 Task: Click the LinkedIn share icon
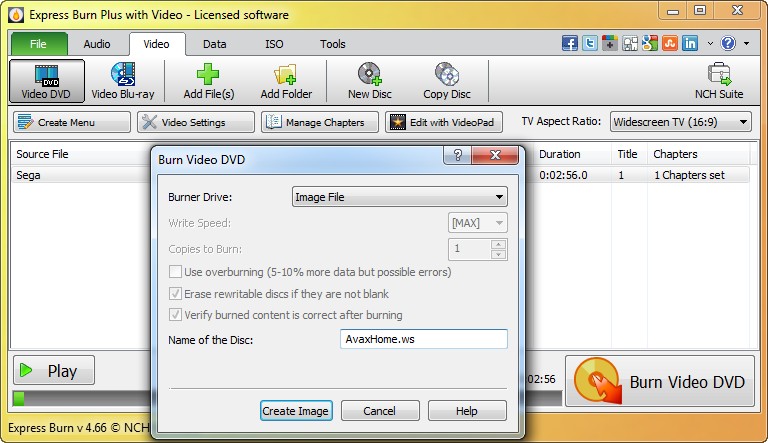pos(690,44)
